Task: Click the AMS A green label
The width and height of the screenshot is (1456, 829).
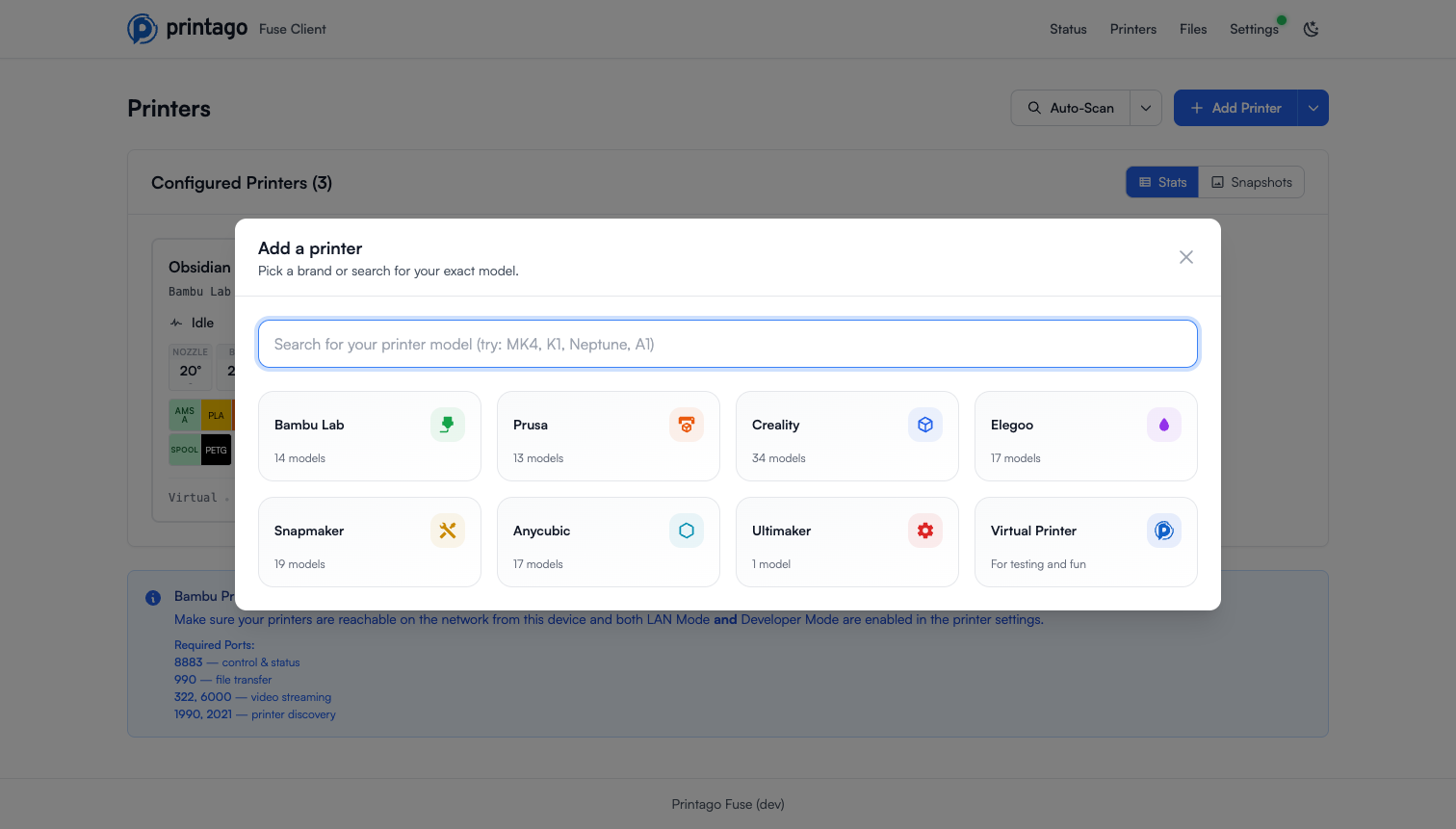Action: click(x=185, y=415)
